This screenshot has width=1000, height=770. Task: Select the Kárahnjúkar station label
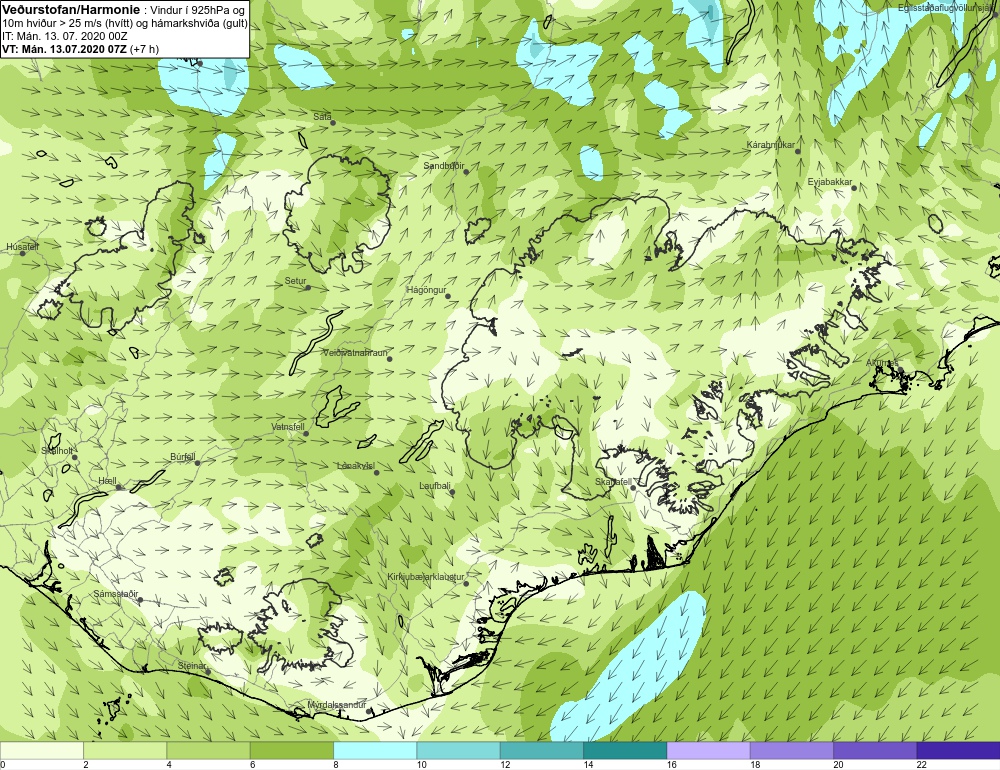(770, 145)
